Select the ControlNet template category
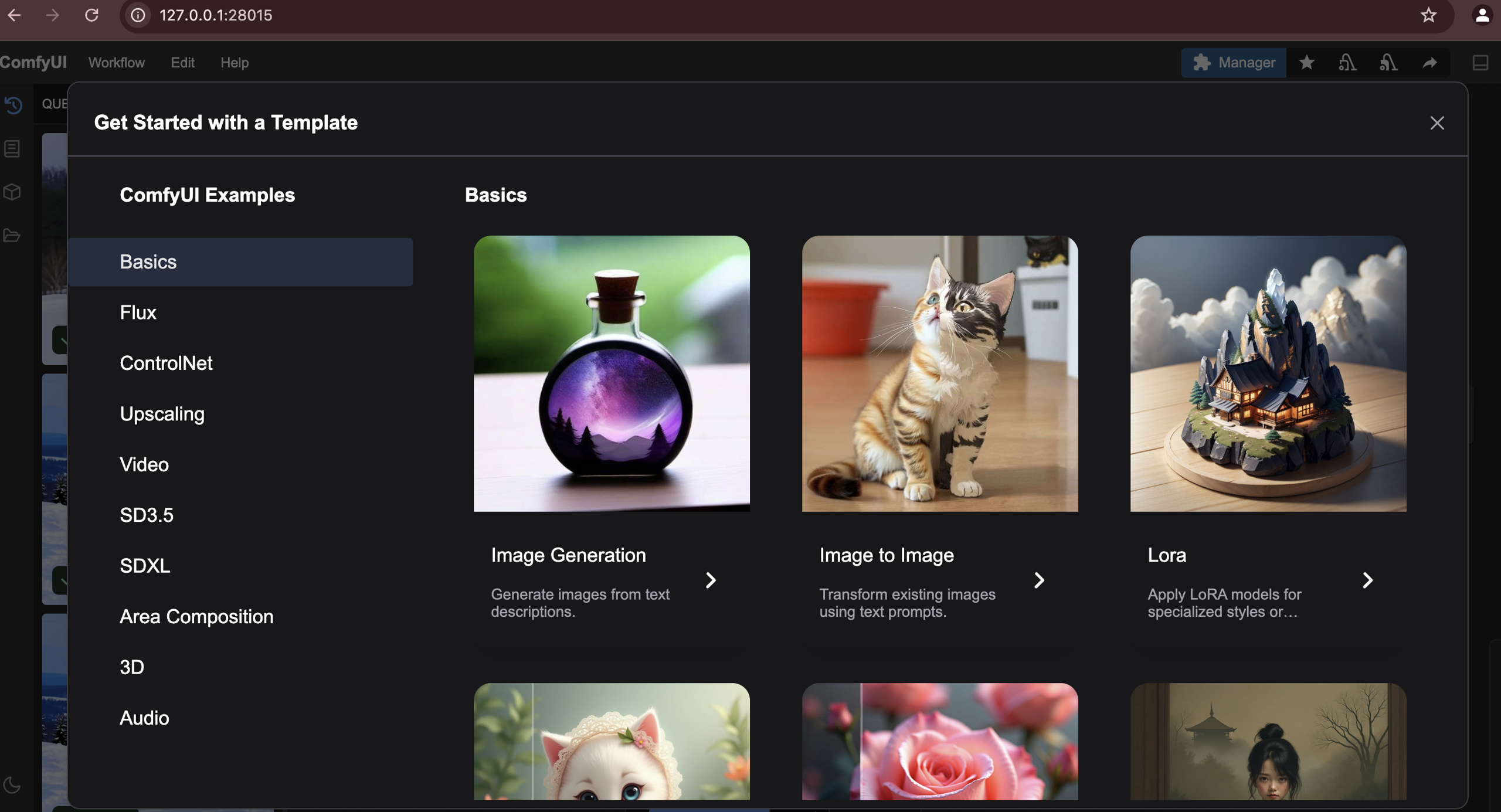1501x812 pixels. pos(240,363)
